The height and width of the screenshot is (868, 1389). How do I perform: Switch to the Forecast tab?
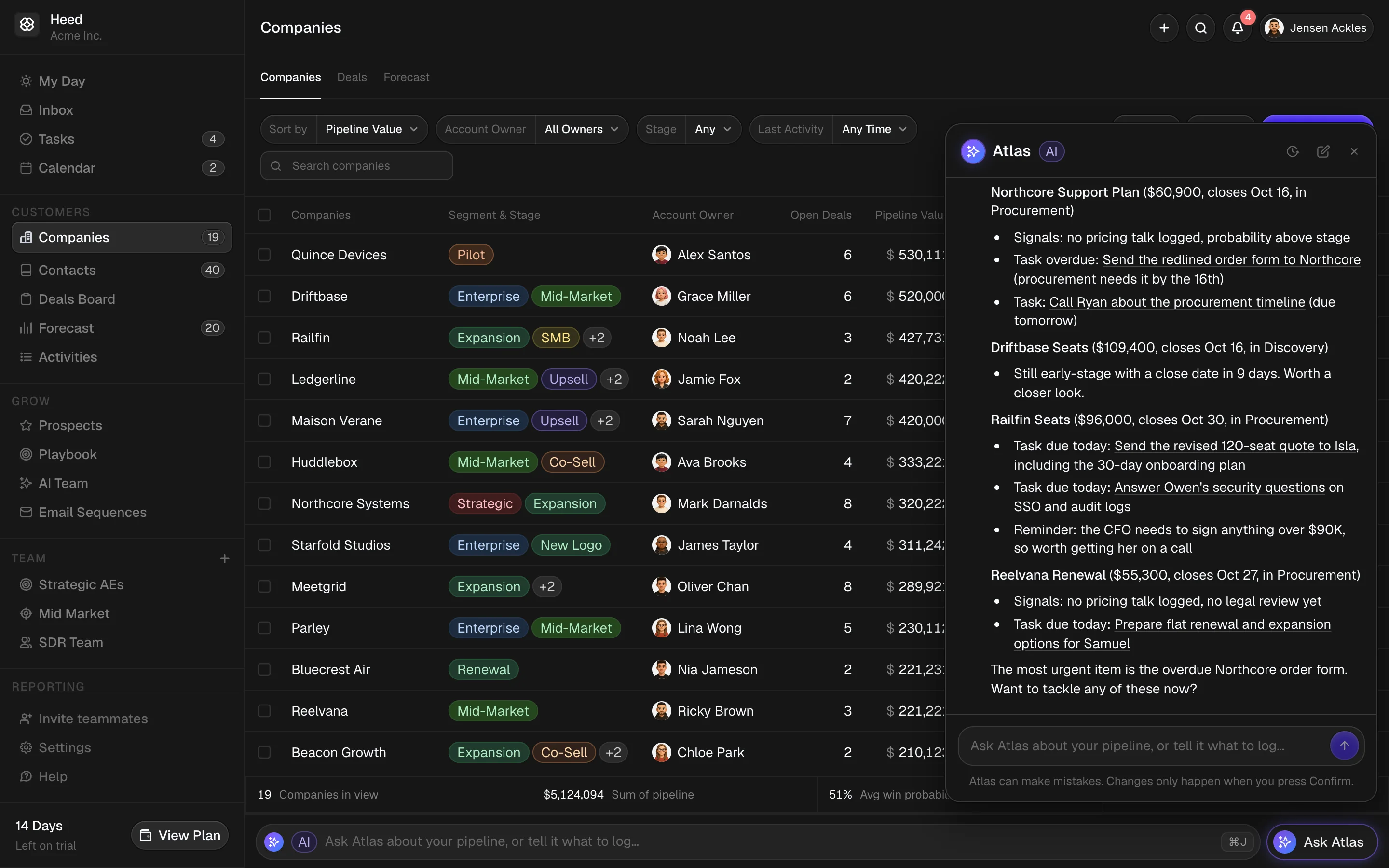[x=407, y=77]
